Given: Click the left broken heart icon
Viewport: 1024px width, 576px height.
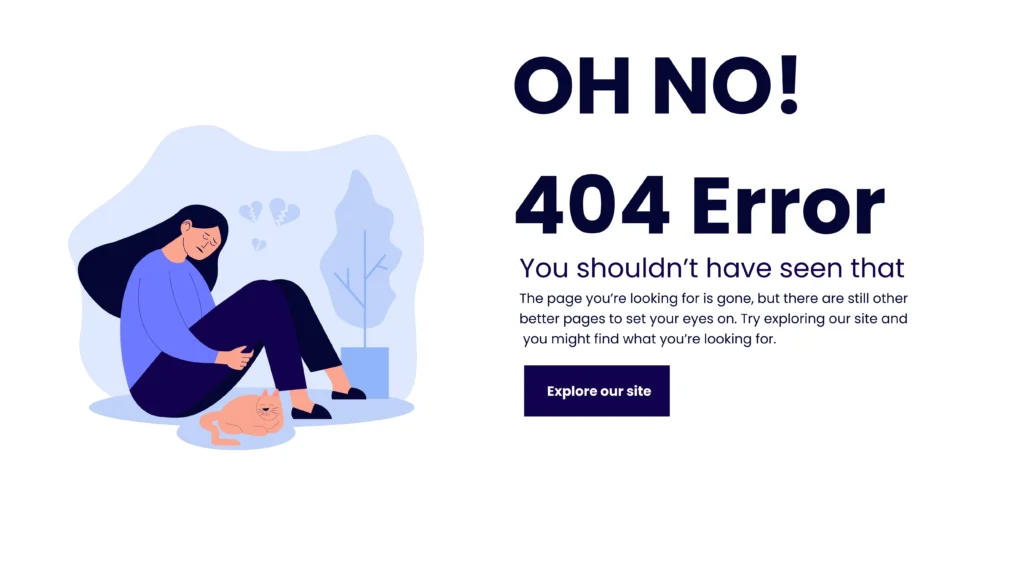Looking at the screenshot, I should 251,212.
